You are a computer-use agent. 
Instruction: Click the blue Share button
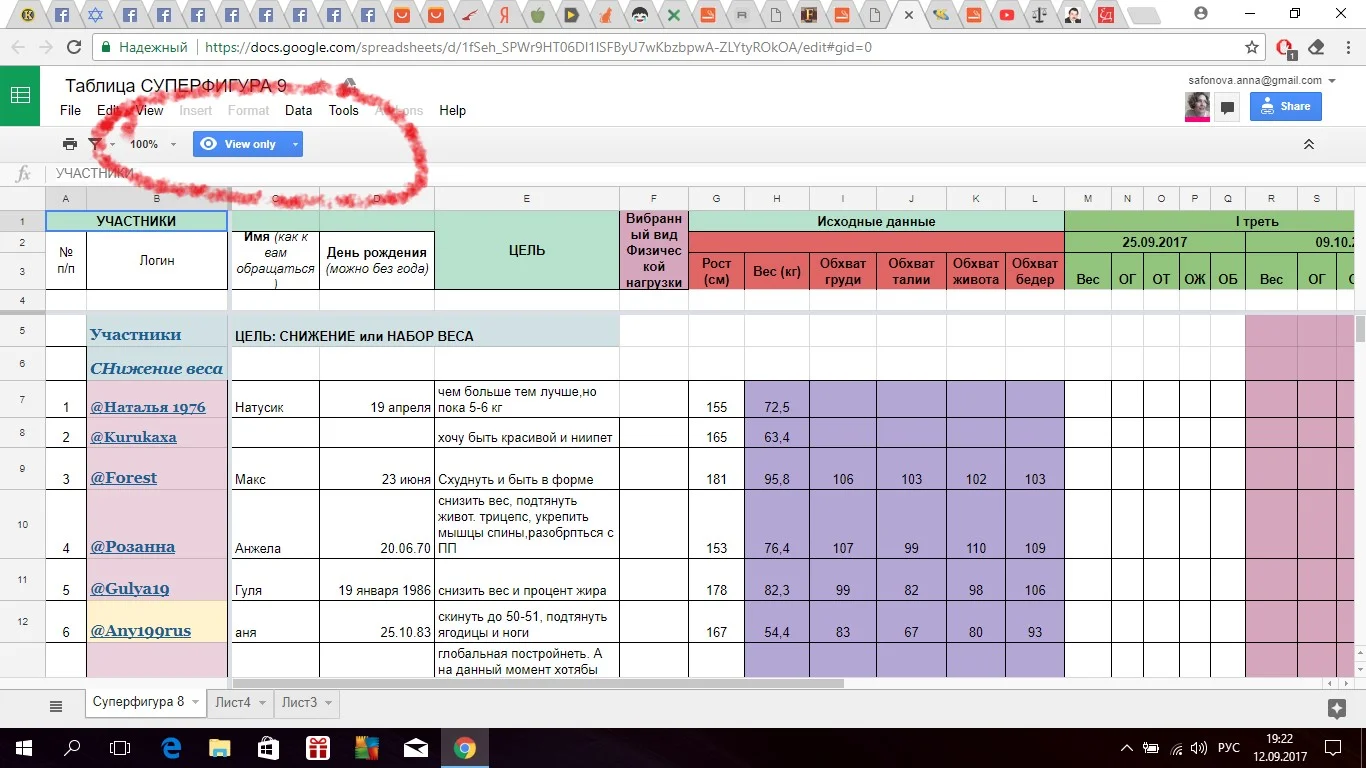(1286, 106)
